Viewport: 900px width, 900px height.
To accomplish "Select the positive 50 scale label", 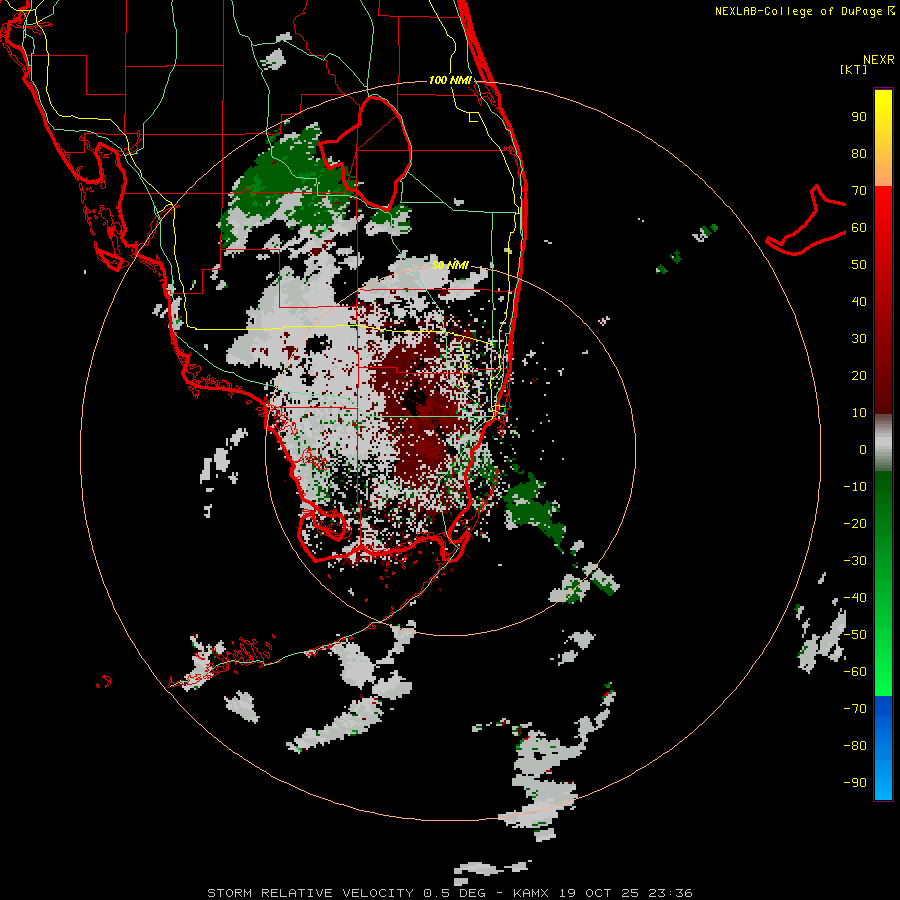I will [859, 265].
